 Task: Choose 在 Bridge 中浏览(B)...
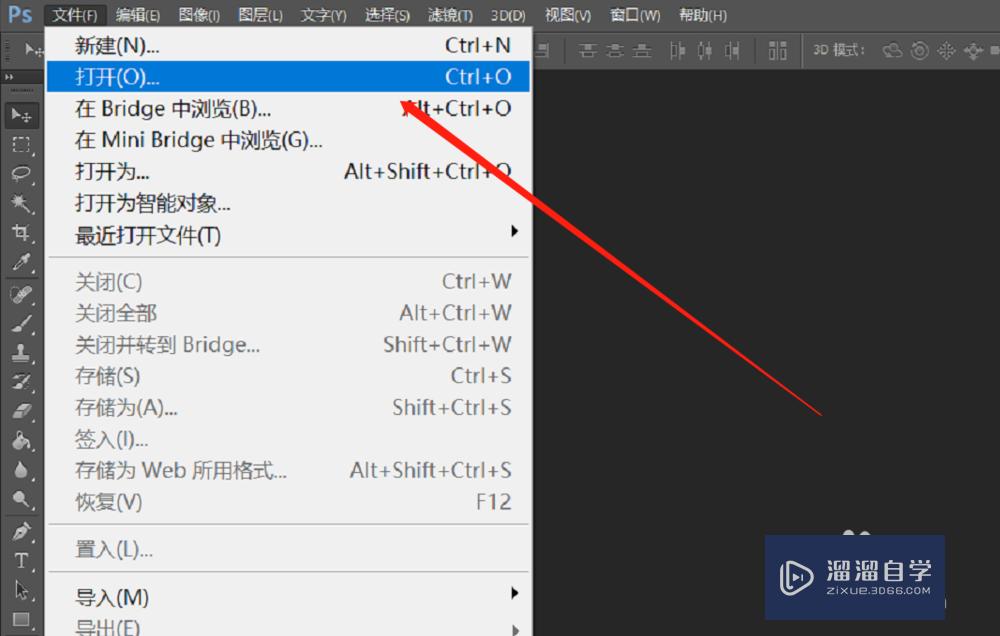288,108
